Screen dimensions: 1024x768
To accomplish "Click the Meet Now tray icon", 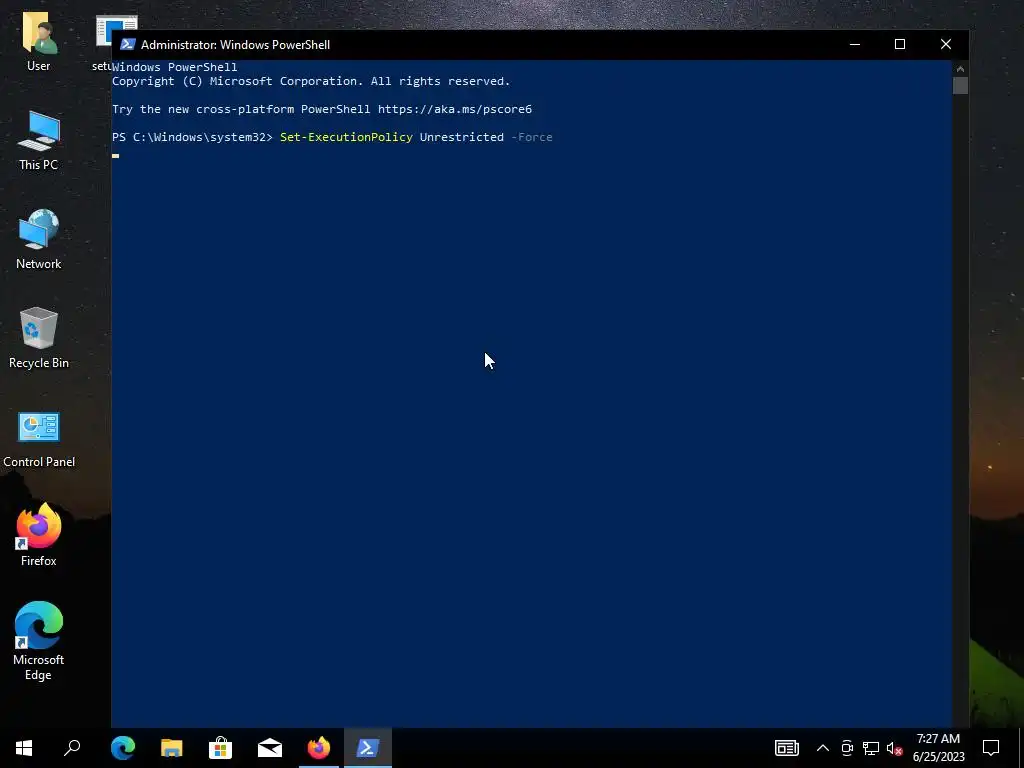I will tap(847, 748).
